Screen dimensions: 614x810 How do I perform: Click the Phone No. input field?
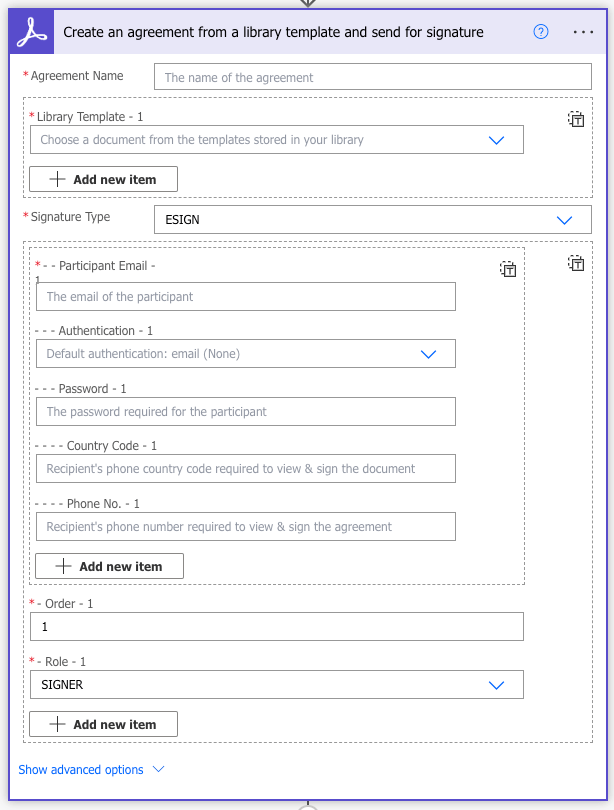pyautogui.click(x=245, y=527)
